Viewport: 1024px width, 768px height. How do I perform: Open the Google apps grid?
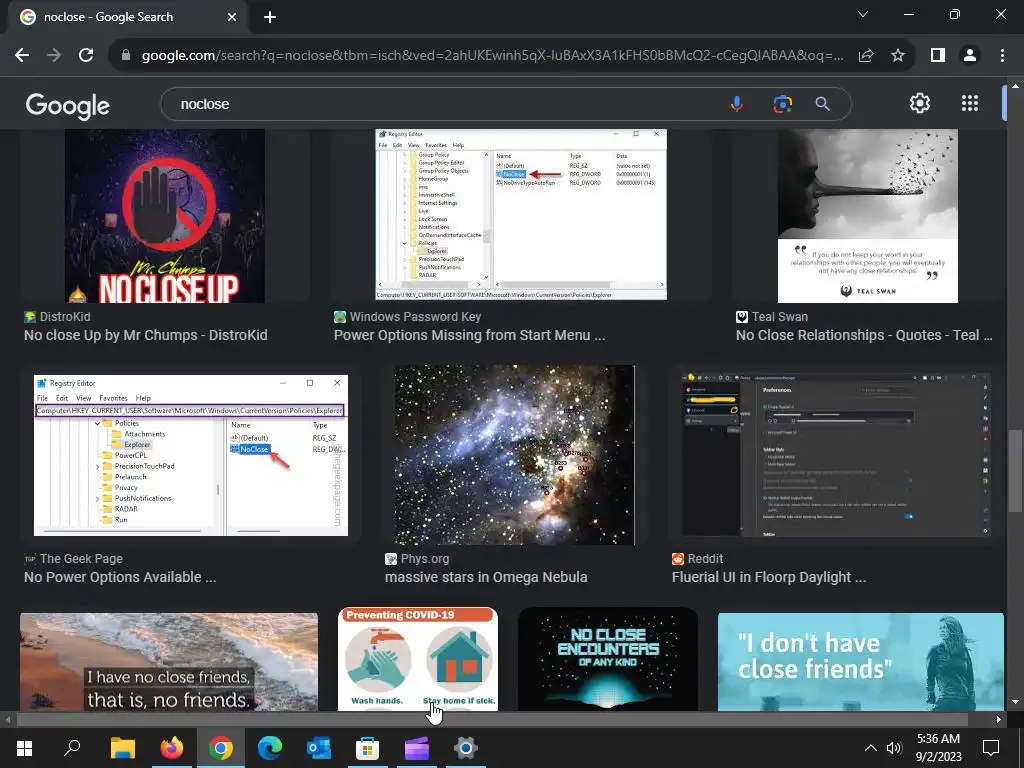970,103
